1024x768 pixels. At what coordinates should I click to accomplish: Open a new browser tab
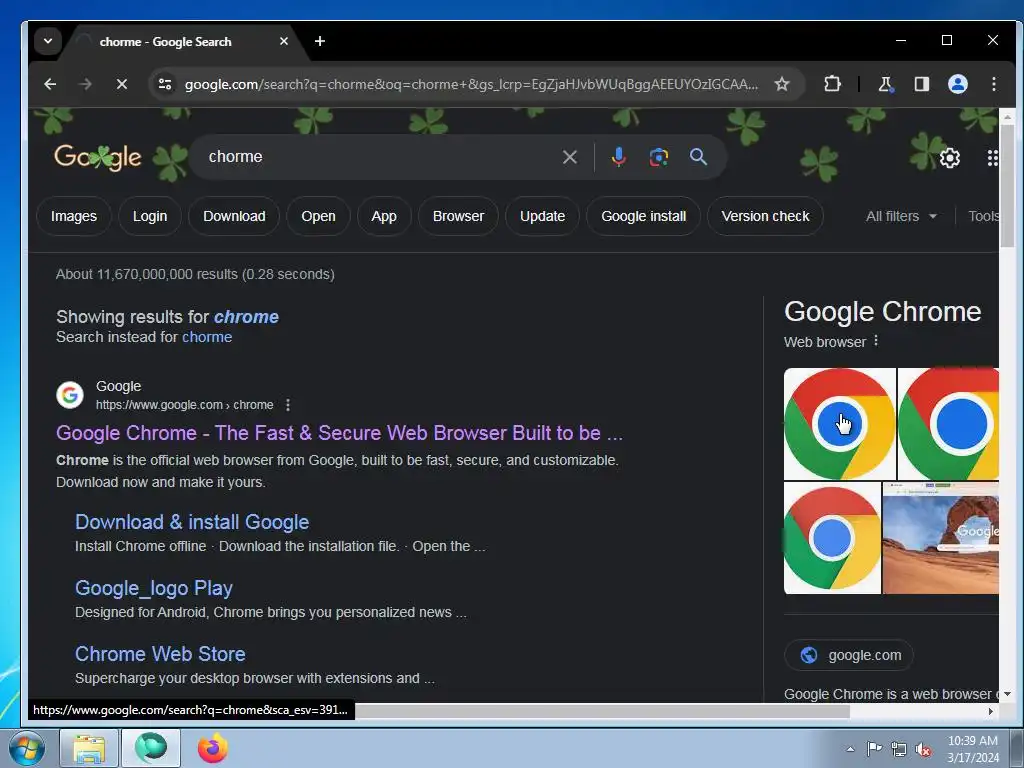point(319,41)
